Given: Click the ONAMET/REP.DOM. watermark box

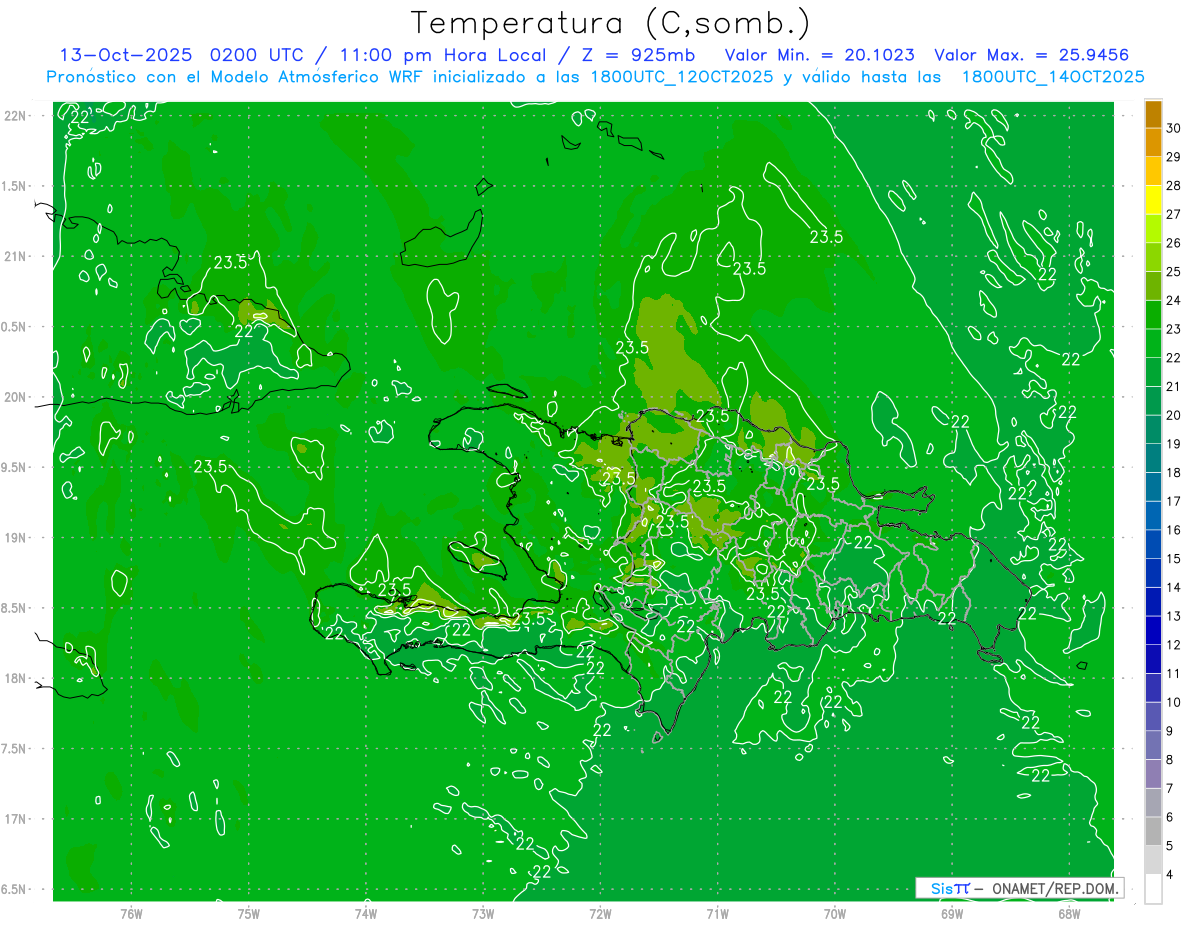Looking at the screenshot, I should click(1019, 888).
